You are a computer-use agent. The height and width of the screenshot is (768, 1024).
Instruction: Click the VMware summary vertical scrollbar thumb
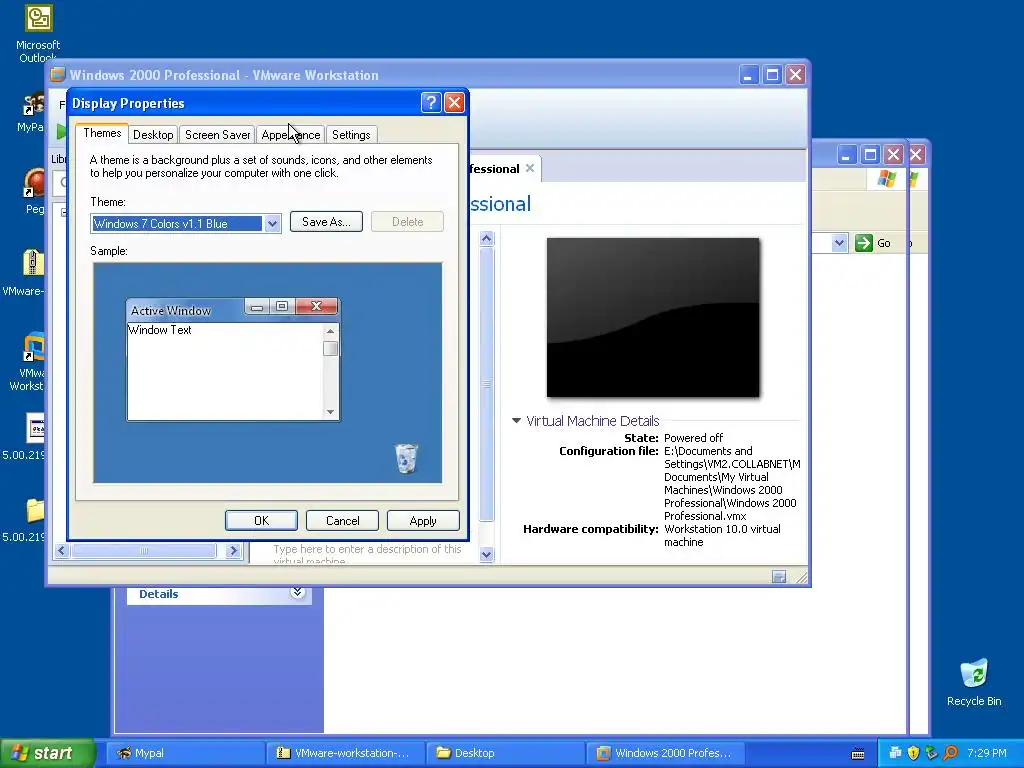[x=487, y=383]
